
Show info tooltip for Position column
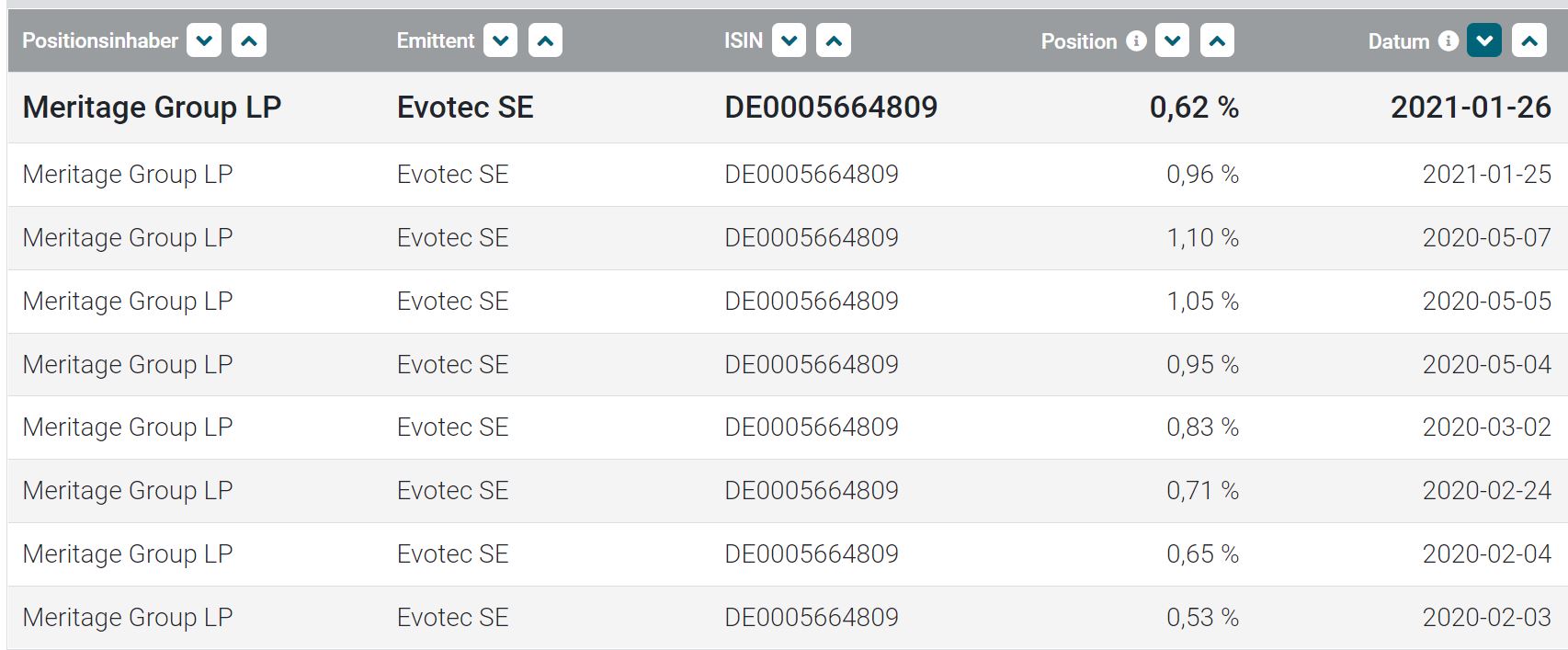point(1137,40)
